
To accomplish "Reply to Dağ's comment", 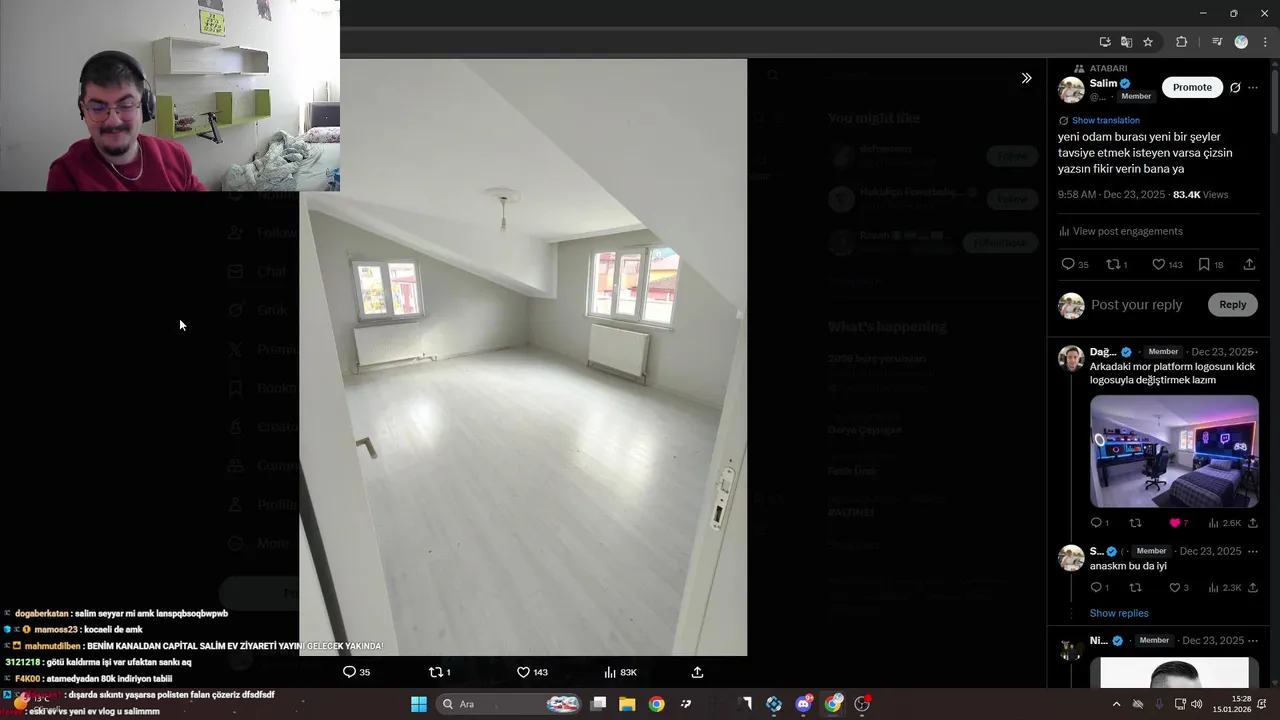I will pyautogui.click(x=1099, y=523).
